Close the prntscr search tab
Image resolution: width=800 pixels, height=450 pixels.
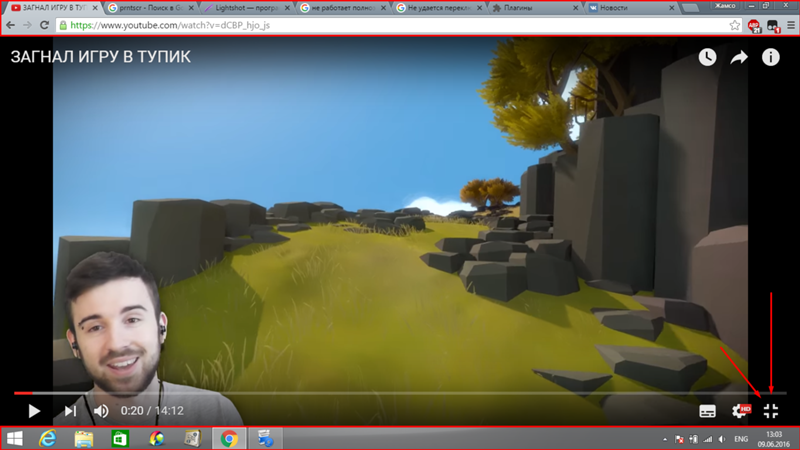(191, 8)
